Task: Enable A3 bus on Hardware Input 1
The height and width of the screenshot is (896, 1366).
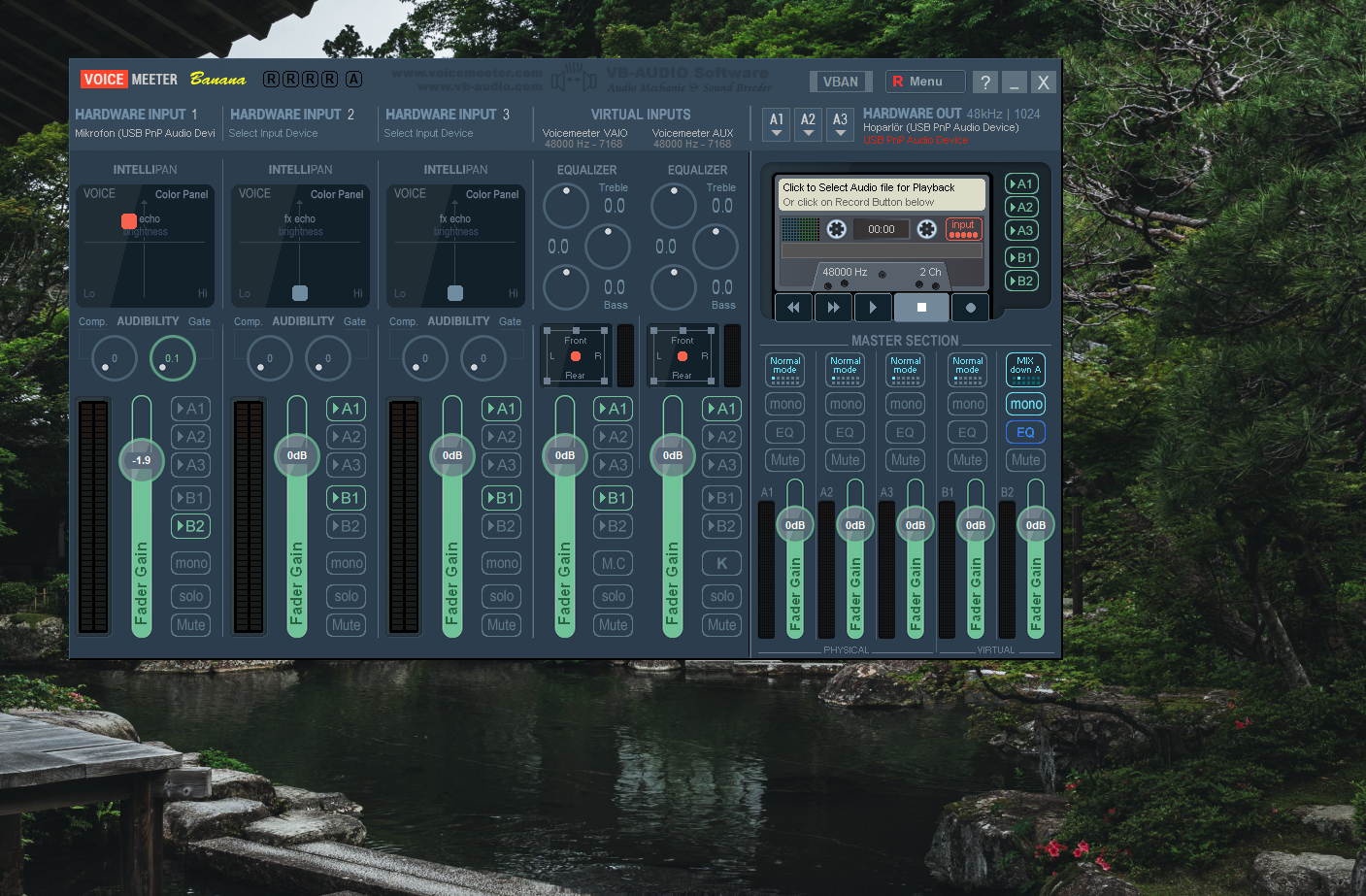Action: [191, 465]
